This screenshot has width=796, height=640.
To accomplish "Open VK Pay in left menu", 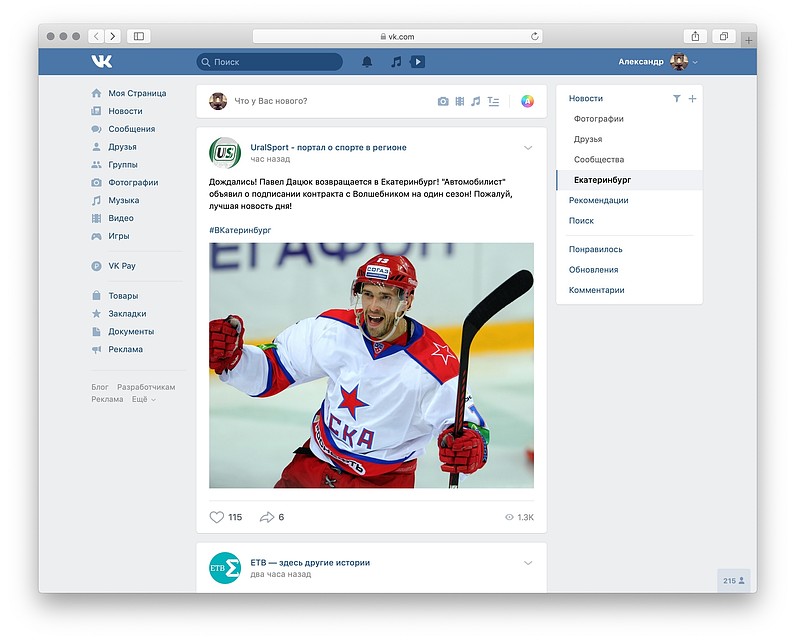I will [114, 265].
